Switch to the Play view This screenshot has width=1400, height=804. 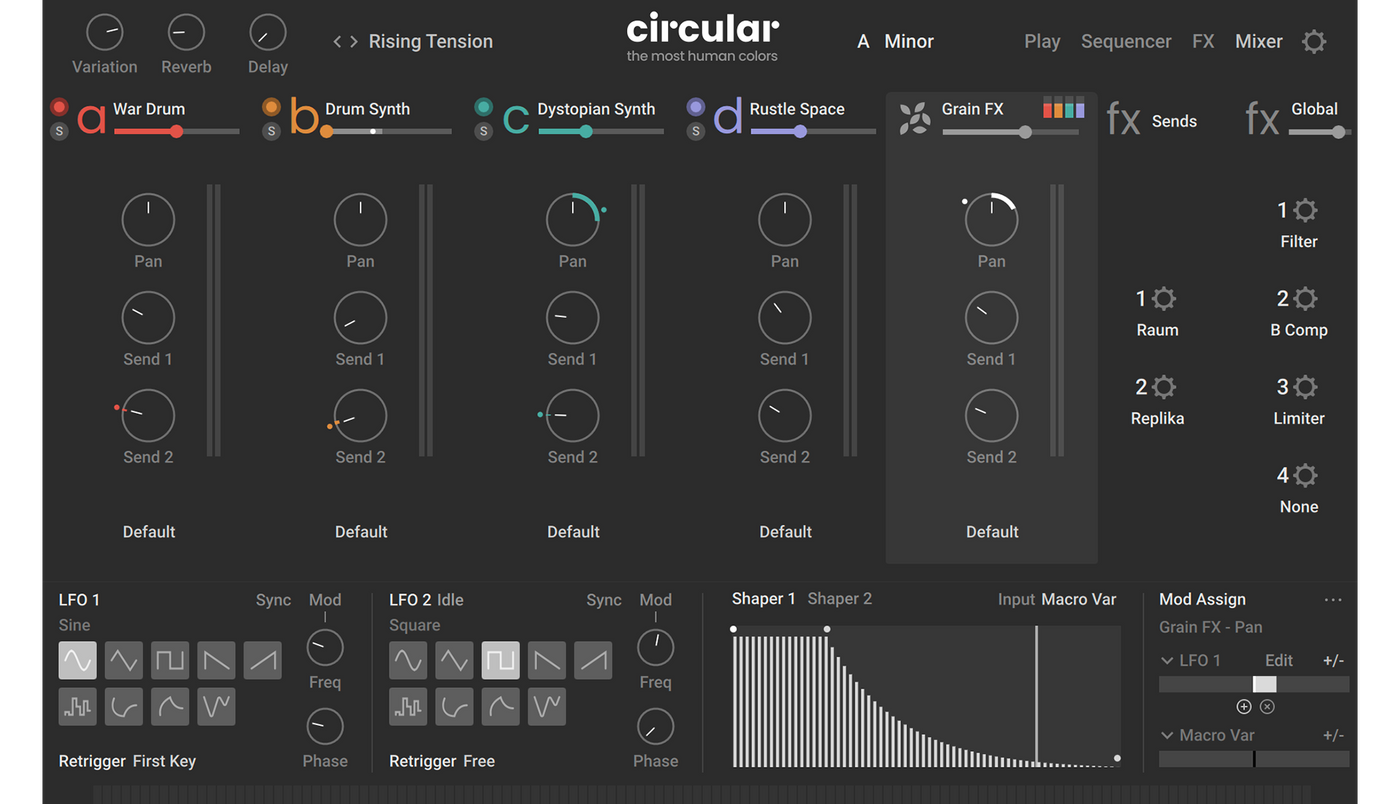point(1042,42)
